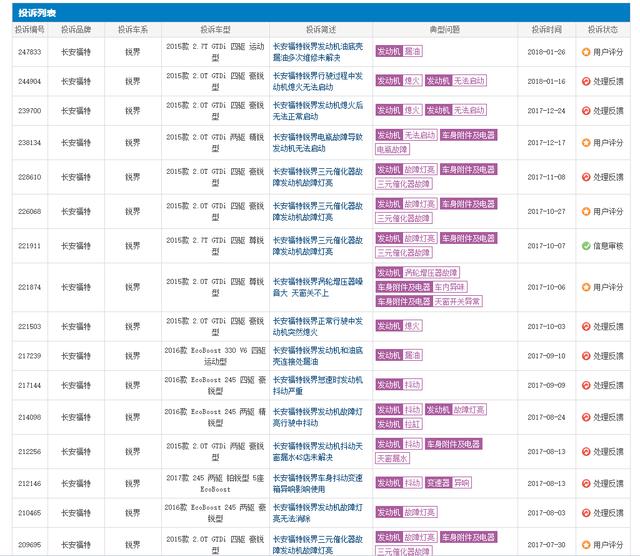Image resolution: width=640 pixels, height=556 pixels.
Task: Open complaint 涡轮增压器噪音大 天窗关不上
Action: 318,287
